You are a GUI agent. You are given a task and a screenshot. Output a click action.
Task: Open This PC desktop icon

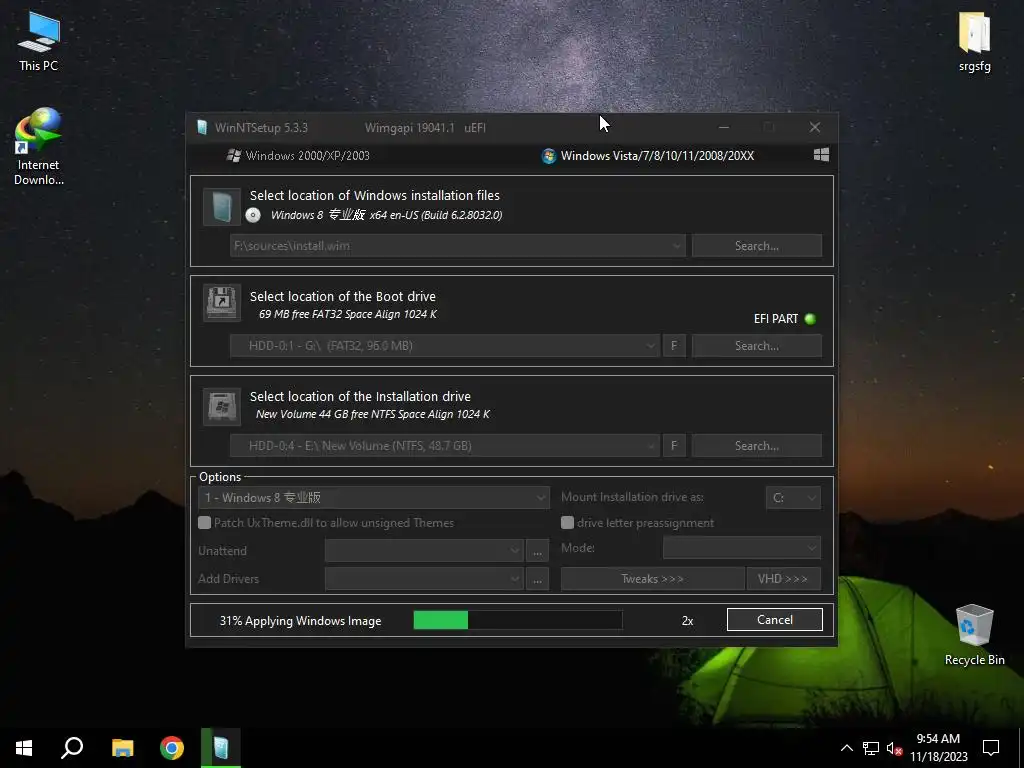tap(39, 42)
